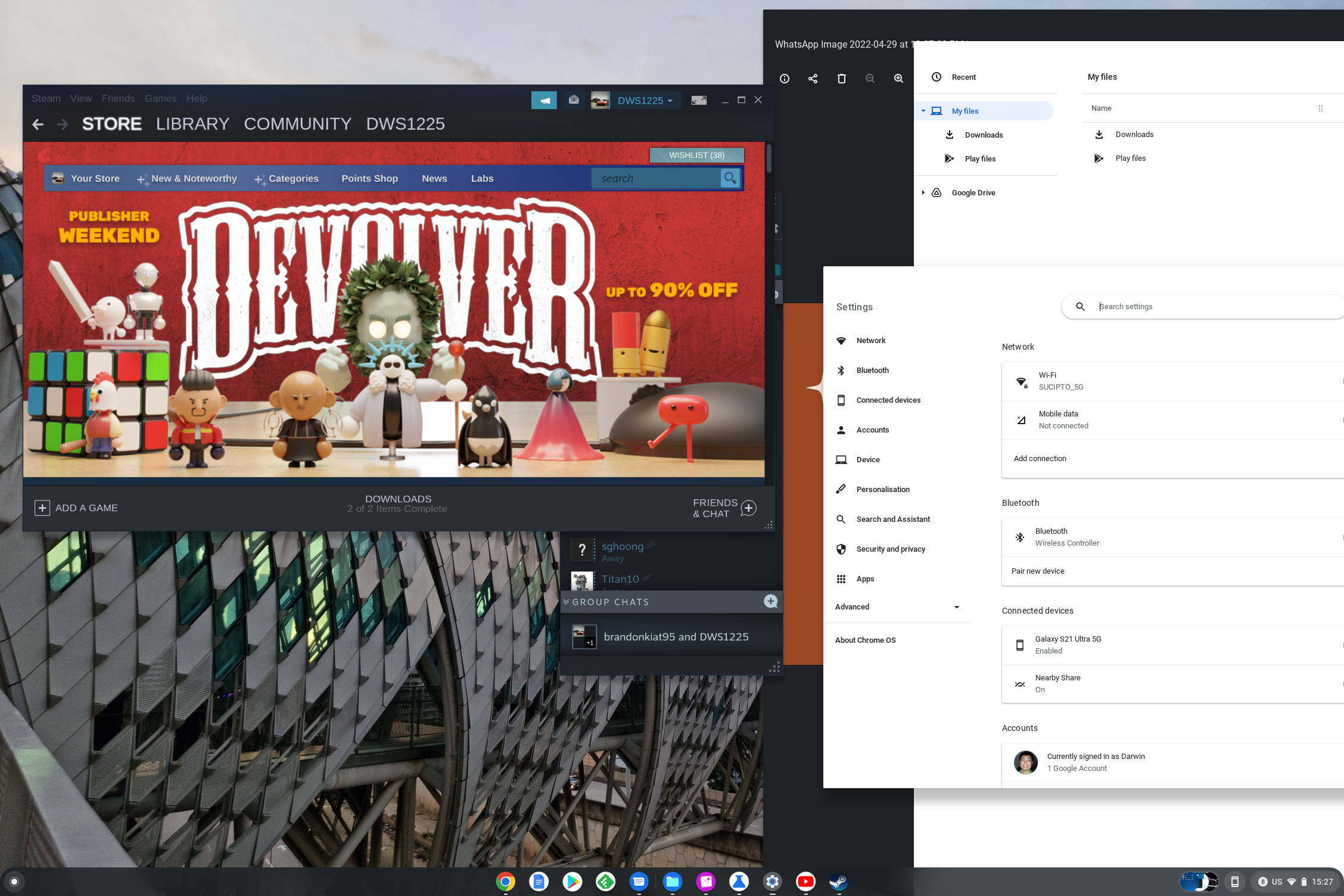Expand Google Drive tree in Files
Image resolution: width=1344 pixels, height=896 pixels.
pos(923,192)
